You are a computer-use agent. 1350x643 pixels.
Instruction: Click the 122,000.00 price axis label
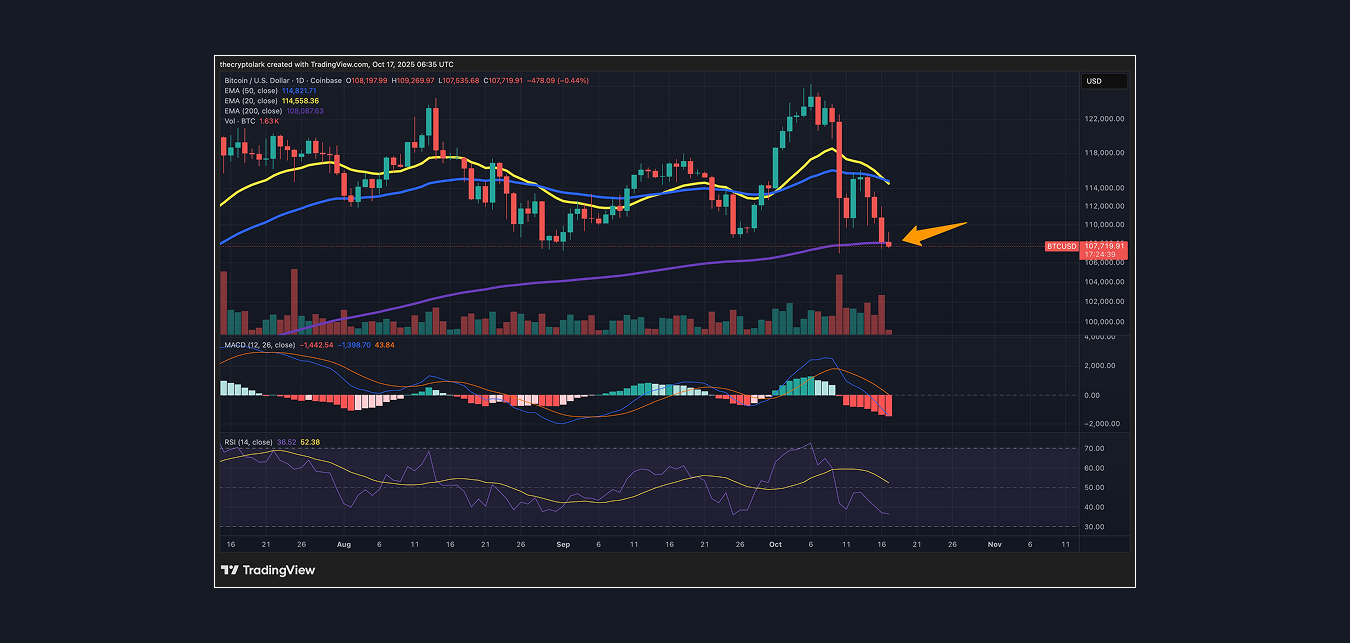coord(1104,118)
